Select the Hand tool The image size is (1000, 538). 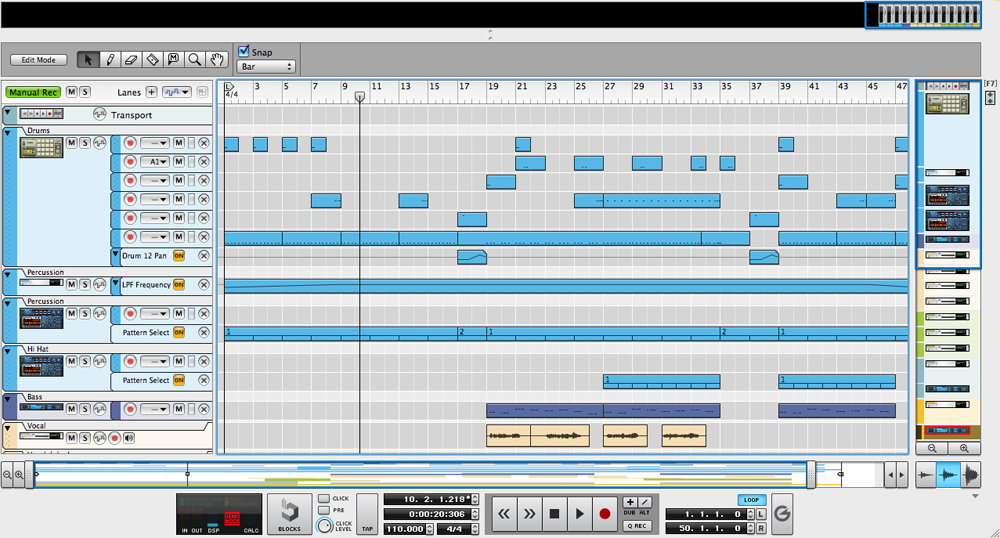click(x=217, y=59)
